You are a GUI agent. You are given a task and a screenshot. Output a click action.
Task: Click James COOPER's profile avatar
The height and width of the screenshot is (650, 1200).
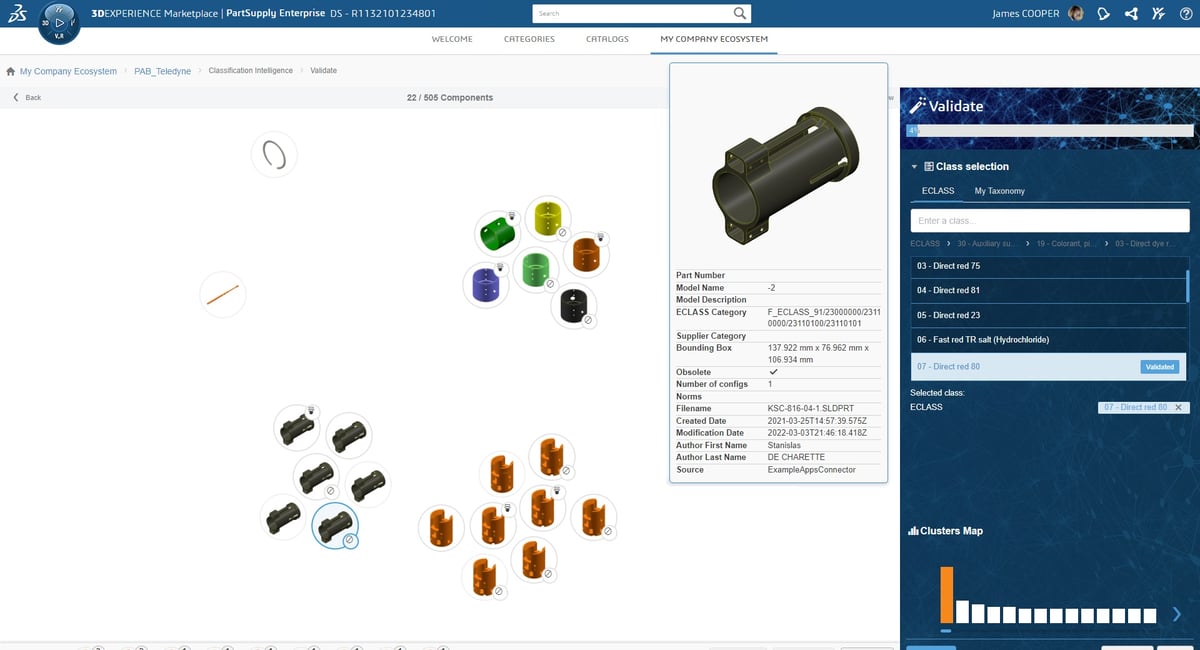[x=1076, y=14]
